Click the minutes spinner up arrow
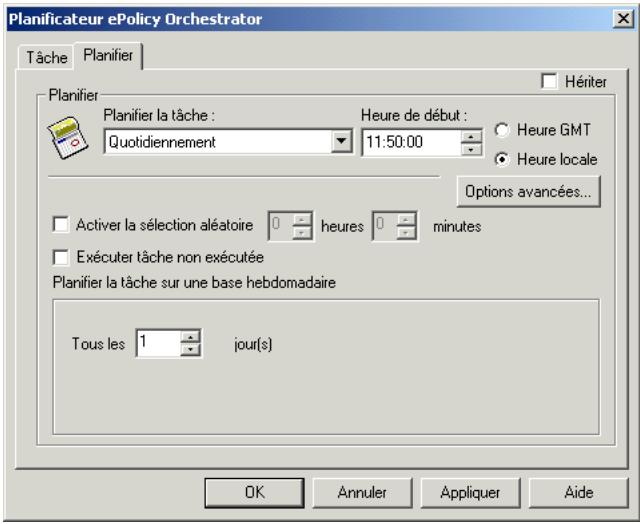640x524 pixels. pyautogui.click(x=406, y=220)
